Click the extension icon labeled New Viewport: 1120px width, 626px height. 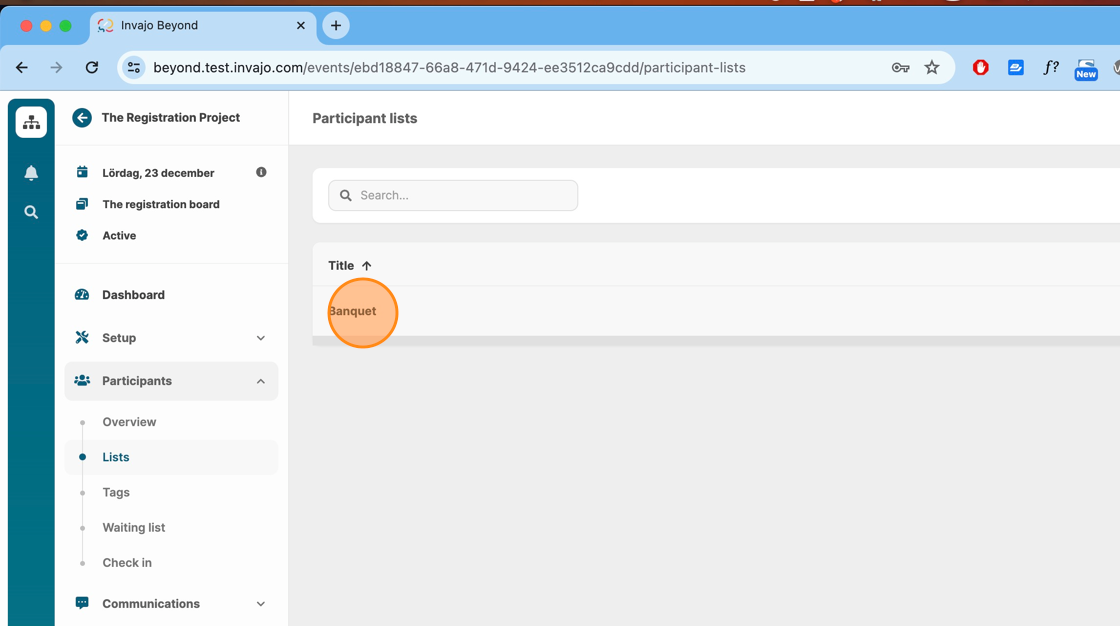1086,69
